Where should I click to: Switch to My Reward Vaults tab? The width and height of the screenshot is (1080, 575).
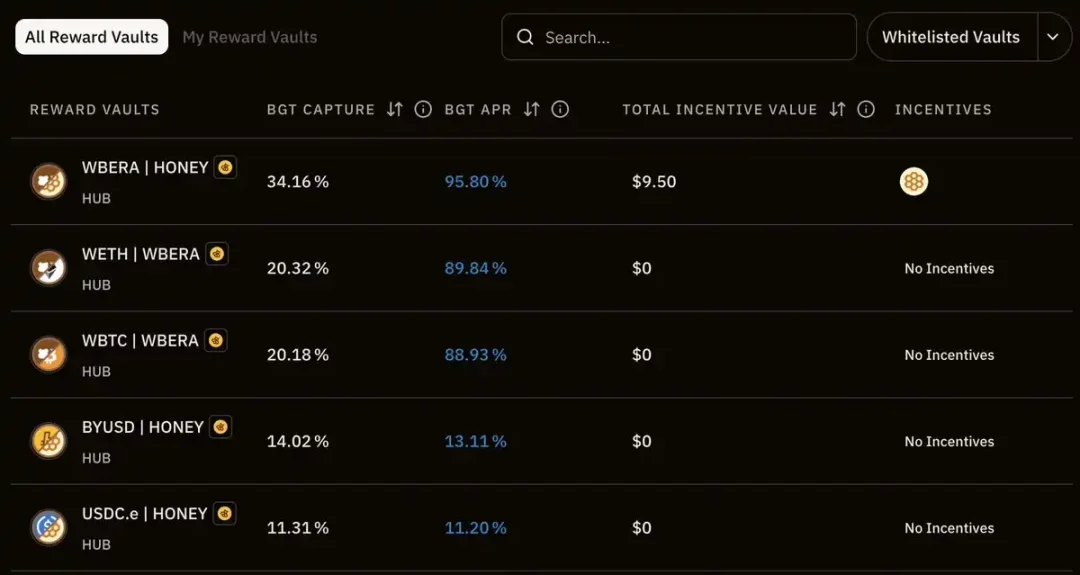[249, 37]
